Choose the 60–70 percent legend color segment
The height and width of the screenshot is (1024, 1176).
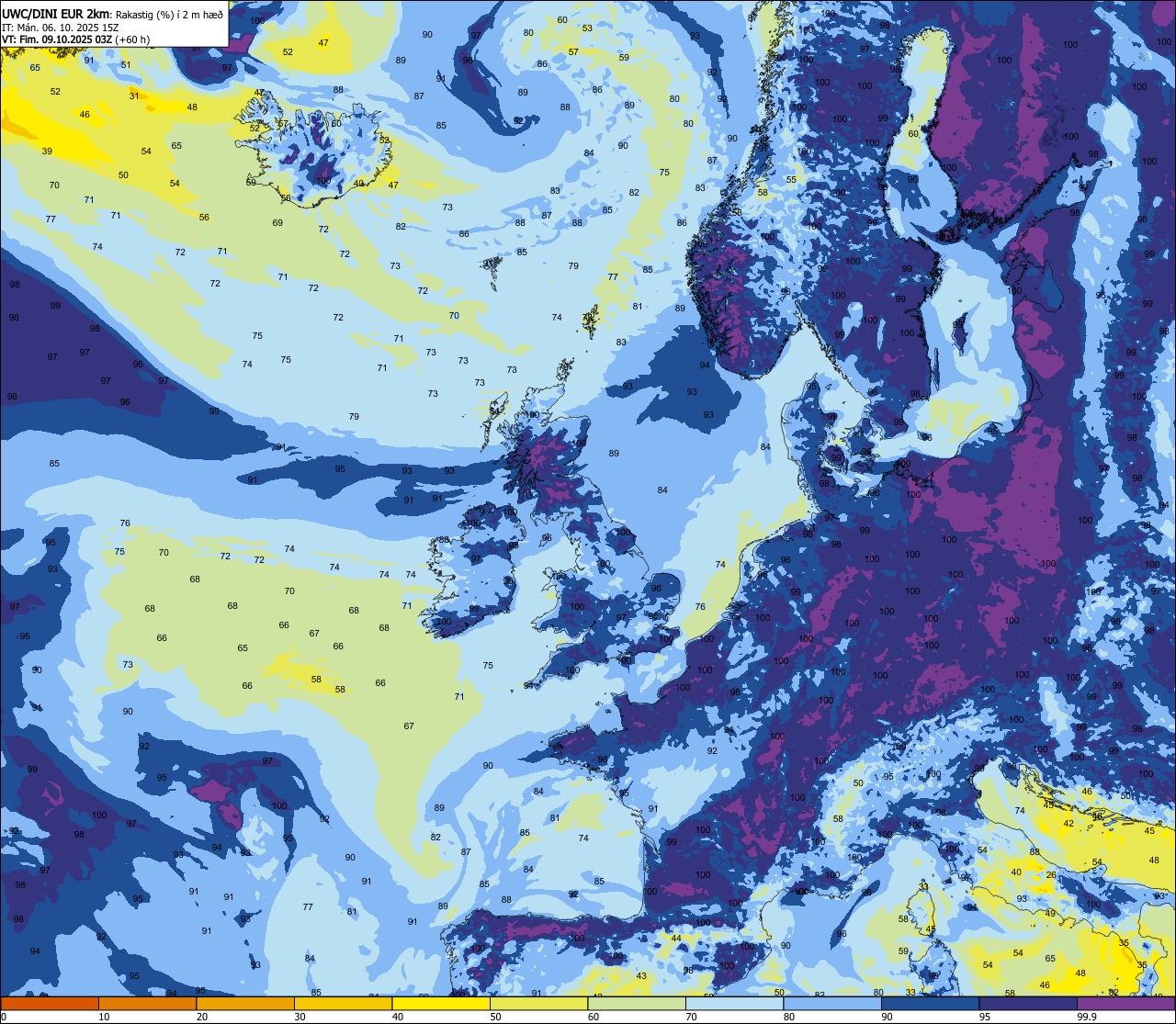point(637,1003)
